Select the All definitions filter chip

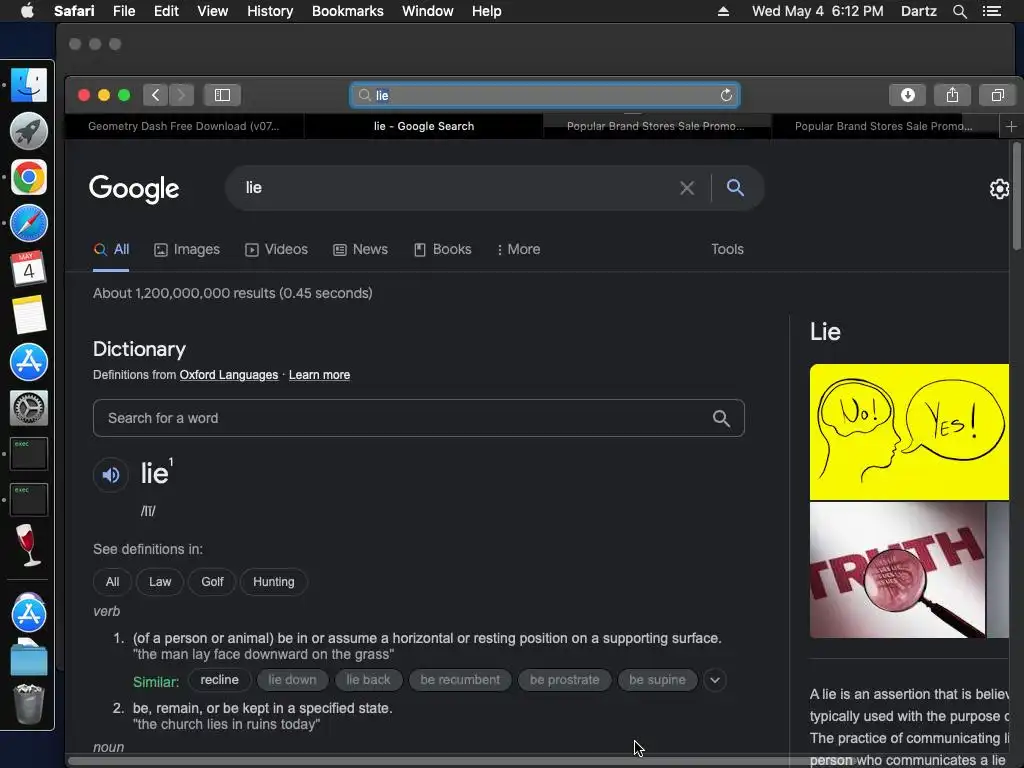(112, 582)
